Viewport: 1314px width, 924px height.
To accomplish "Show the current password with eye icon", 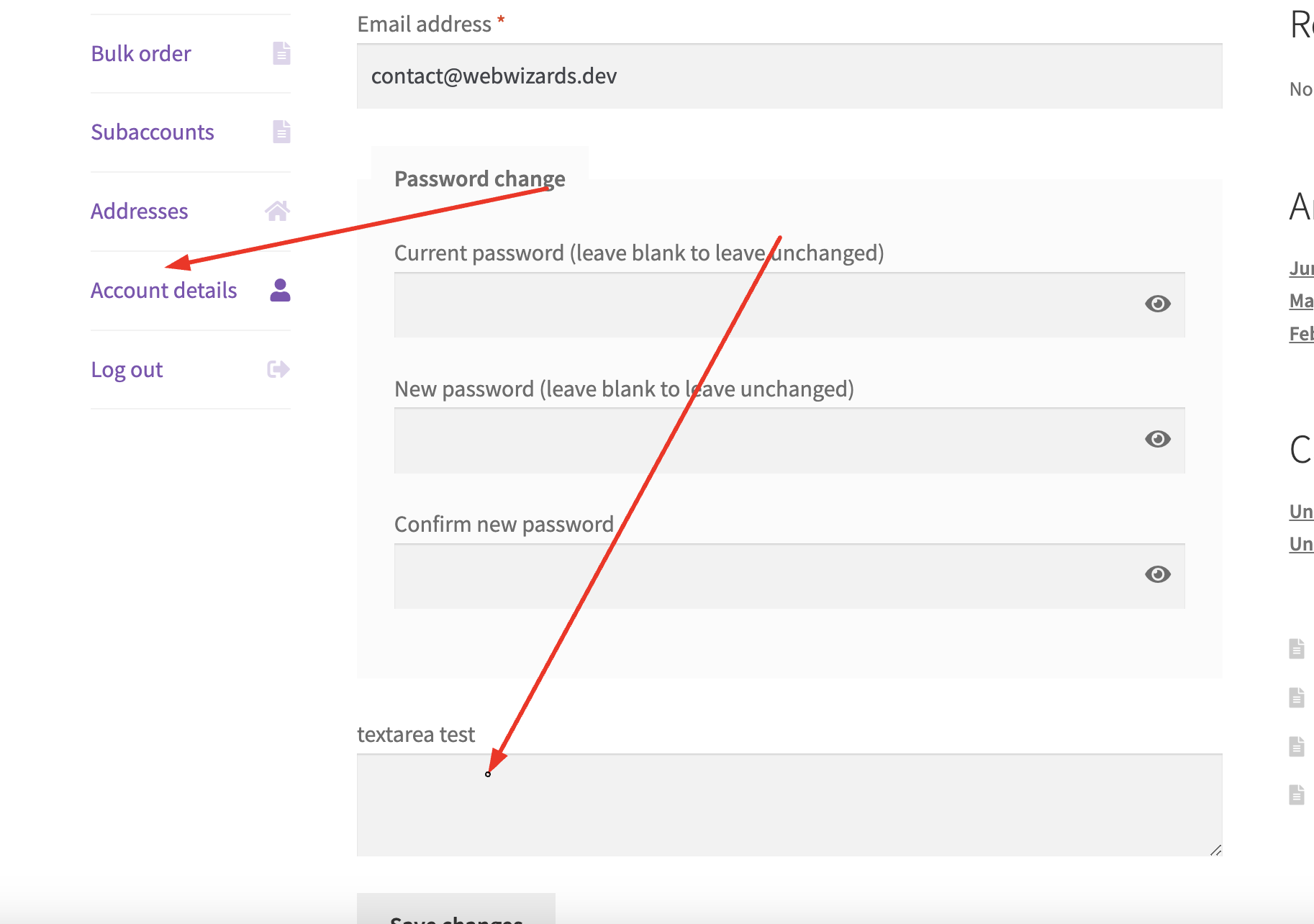I will click(x=1158, y=304).
